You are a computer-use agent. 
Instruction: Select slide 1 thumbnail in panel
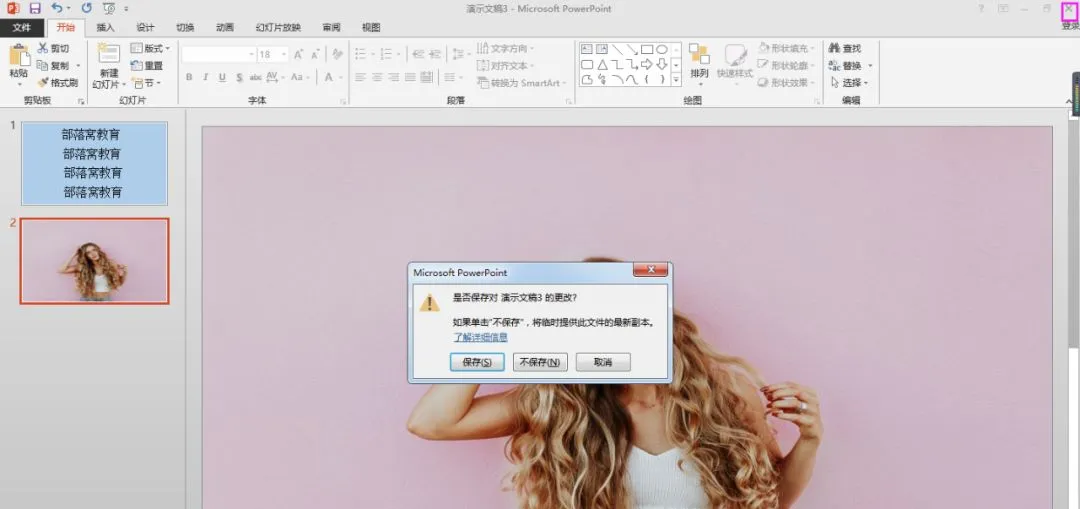94,163
